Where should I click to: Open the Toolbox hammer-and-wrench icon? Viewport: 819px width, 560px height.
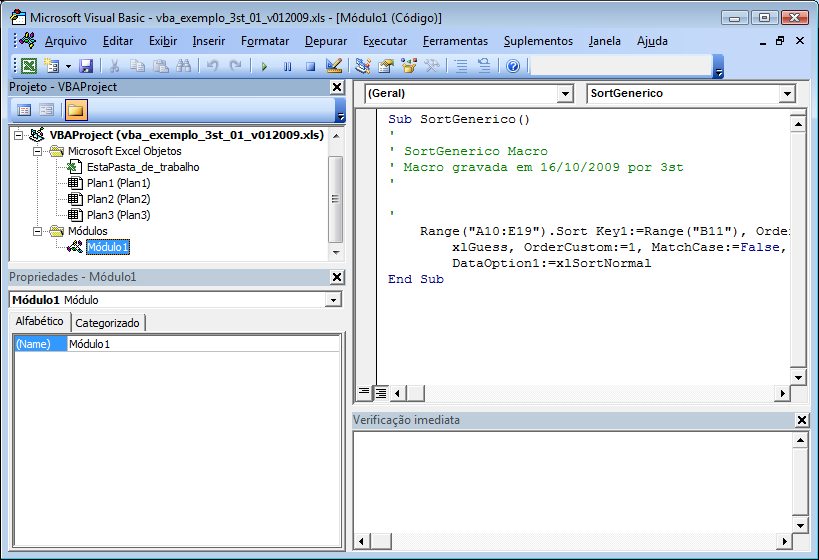point(432,66)
